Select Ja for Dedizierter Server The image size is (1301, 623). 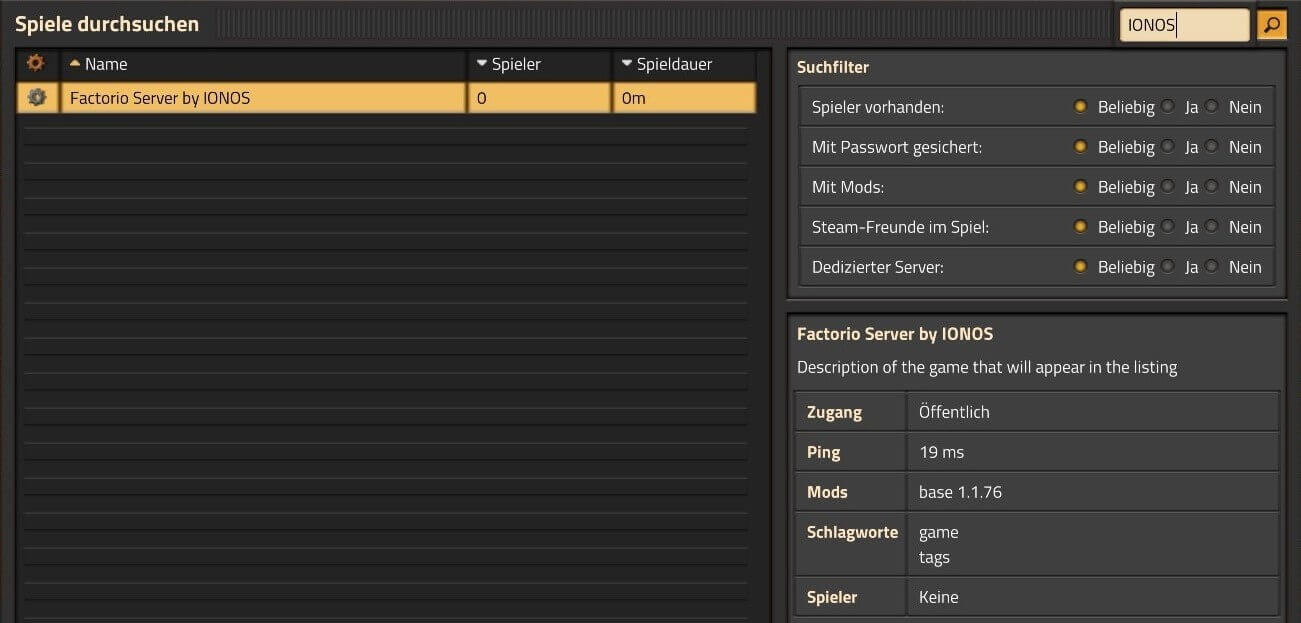point(1167,267)
